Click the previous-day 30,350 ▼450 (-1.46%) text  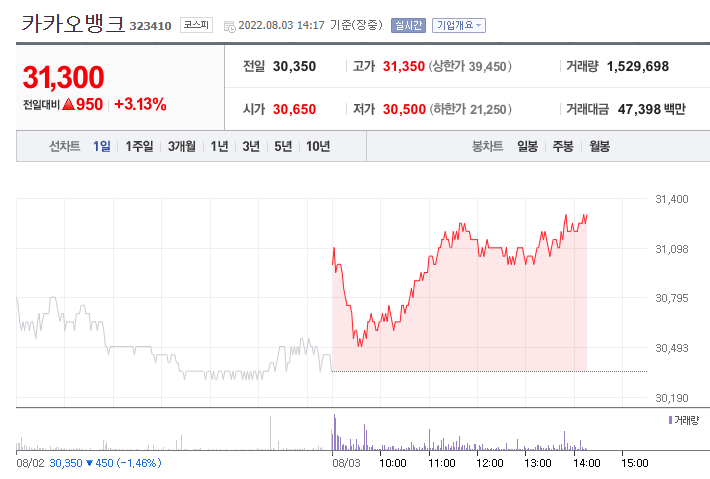pyautogui.click(x=105, y=463)
